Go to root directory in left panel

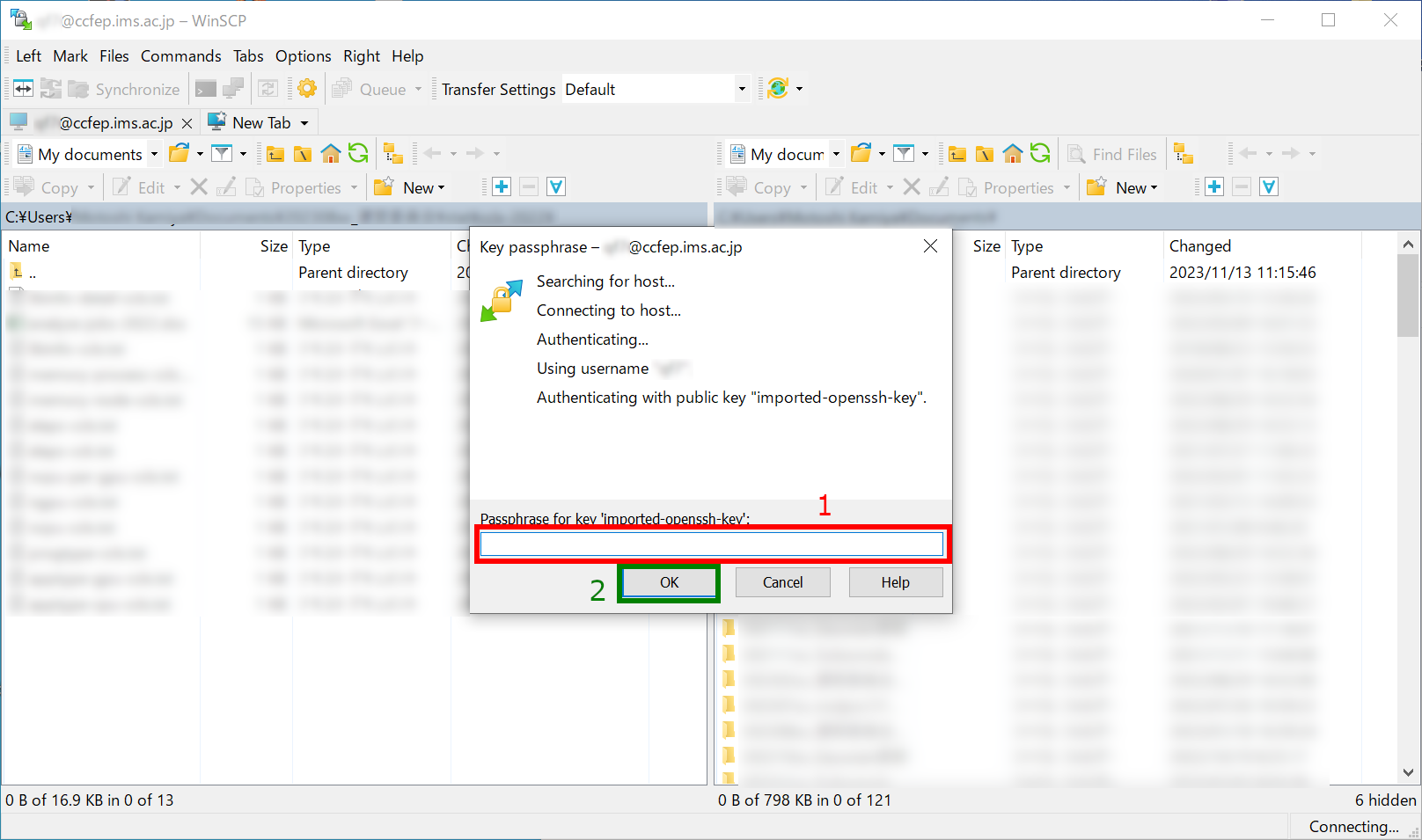pos(303,155)
